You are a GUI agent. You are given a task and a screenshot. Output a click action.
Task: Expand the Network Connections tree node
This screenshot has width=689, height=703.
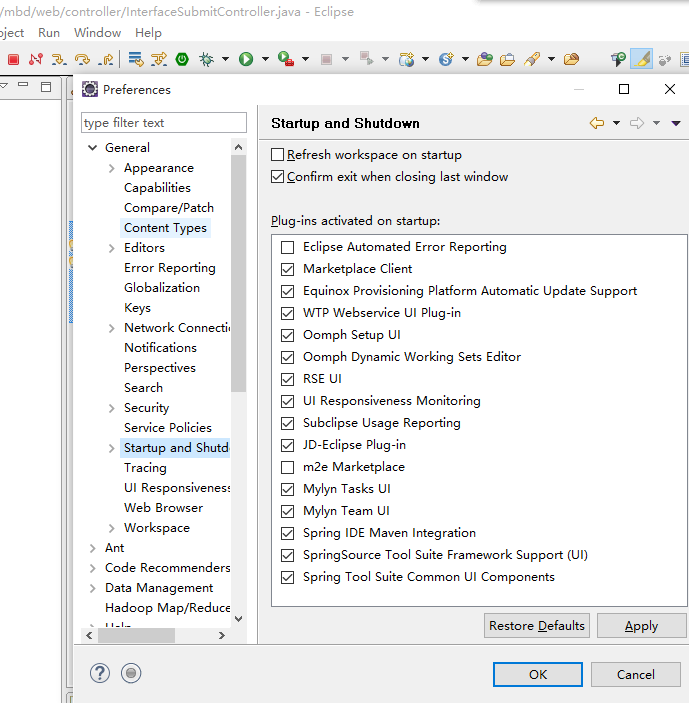[112, 328]
